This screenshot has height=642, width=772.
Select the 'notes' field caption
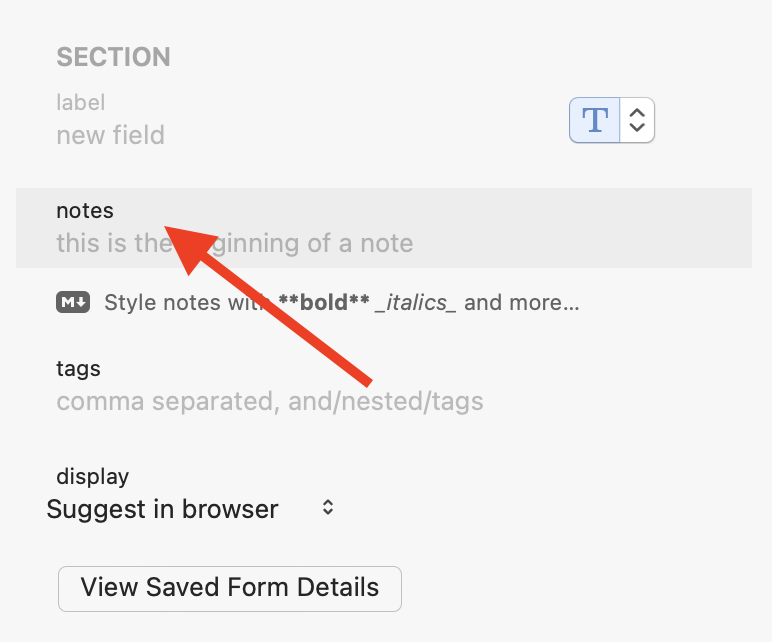click(85, 211)
